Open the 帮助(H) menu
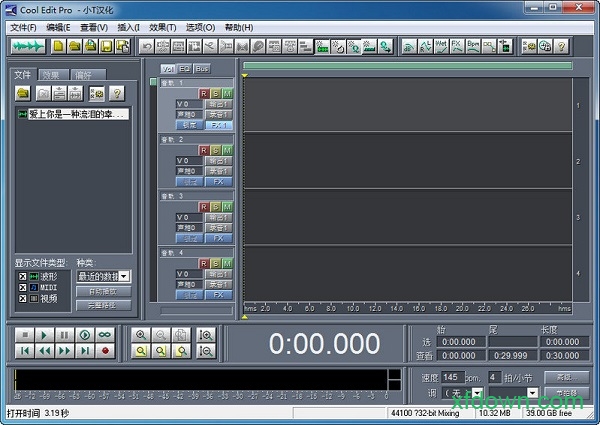 [239, 28]
